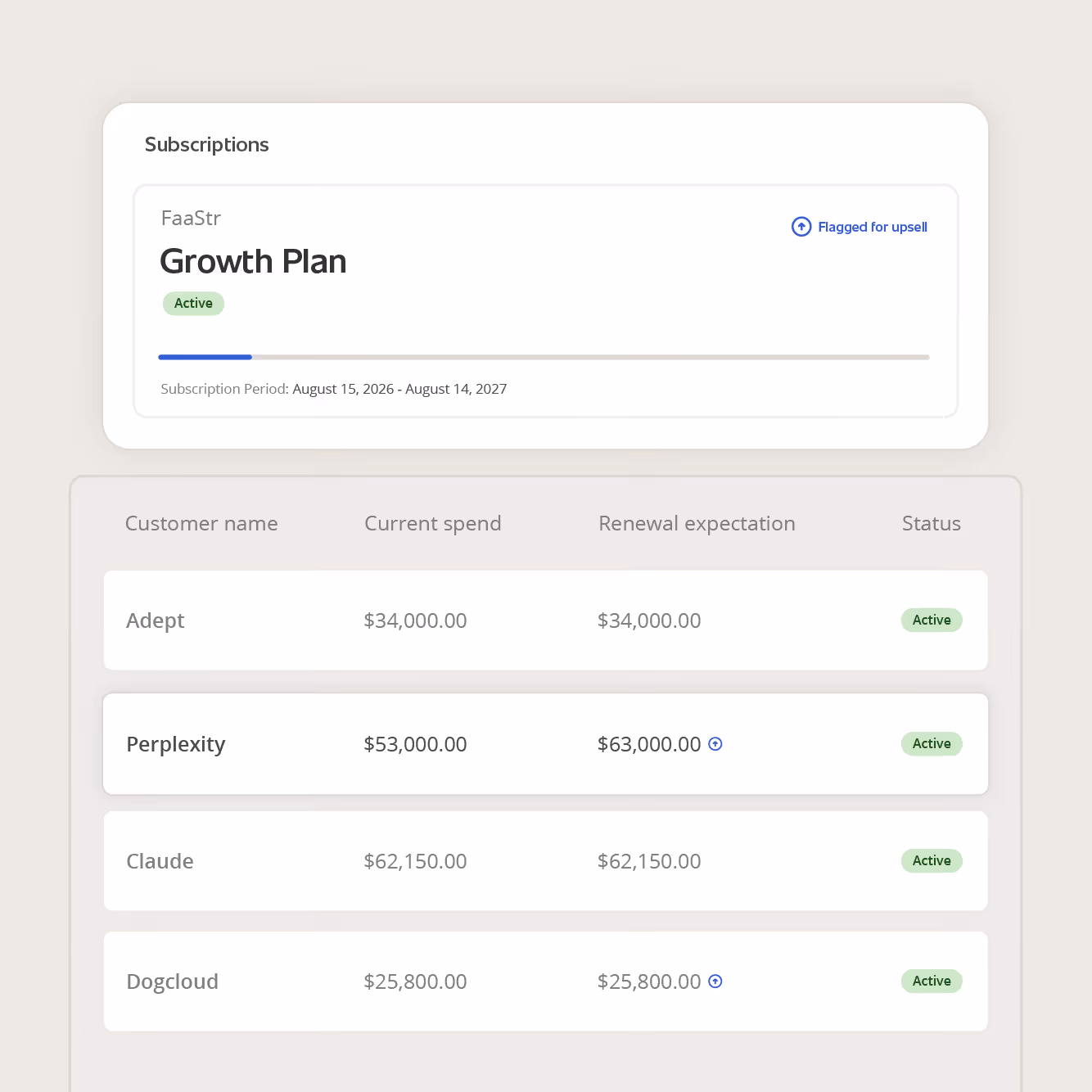
Task: Click Perplexity's renewal expectation $63,000.00
Action: [649, 744]
